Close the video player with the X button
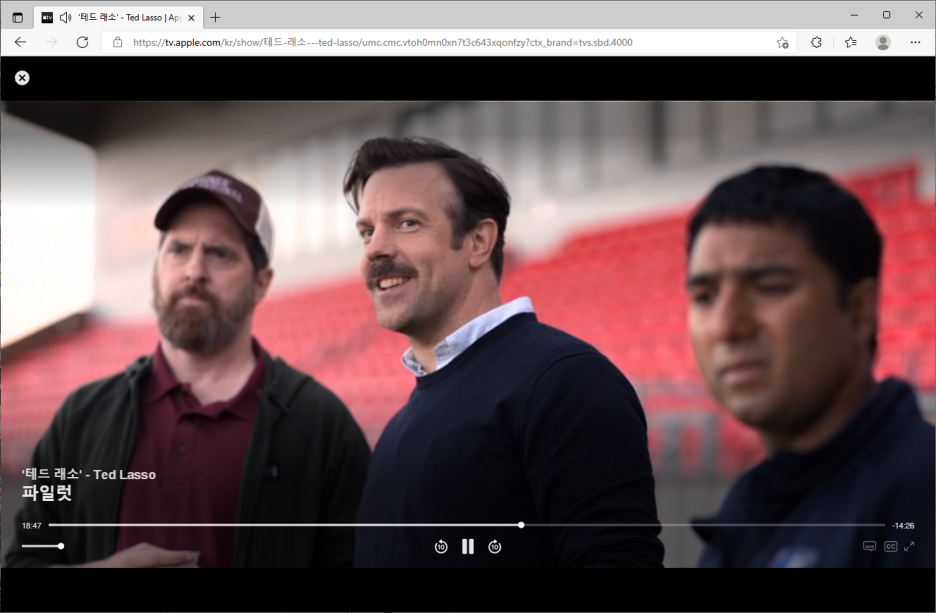The height and width of the screenshot is (613, 936). click(22, 78)
